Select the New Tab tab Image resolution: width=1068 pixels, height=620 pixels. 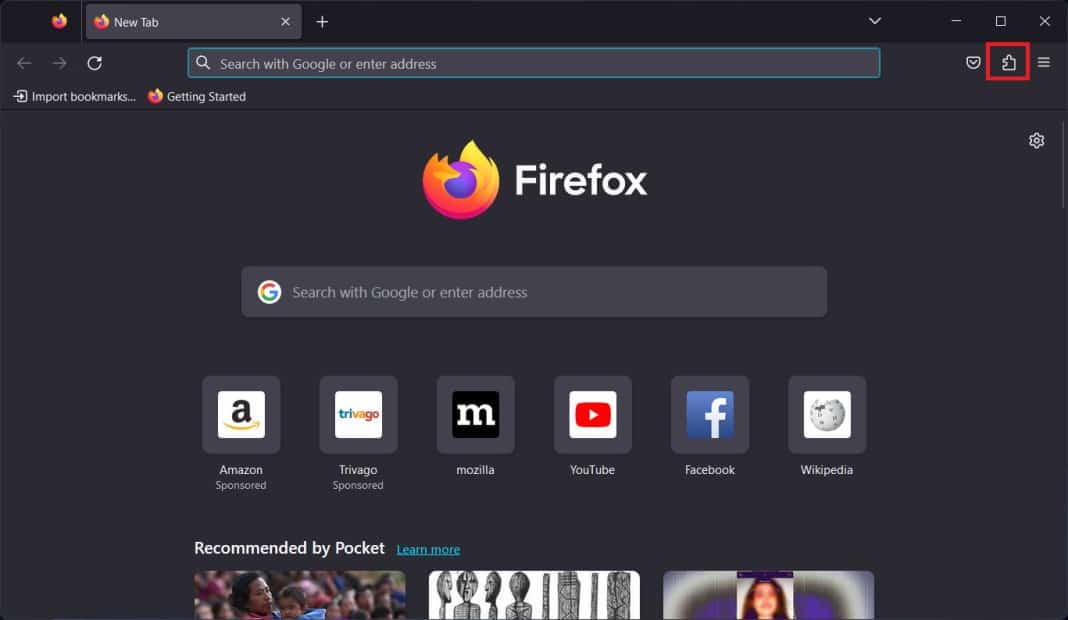180,21
